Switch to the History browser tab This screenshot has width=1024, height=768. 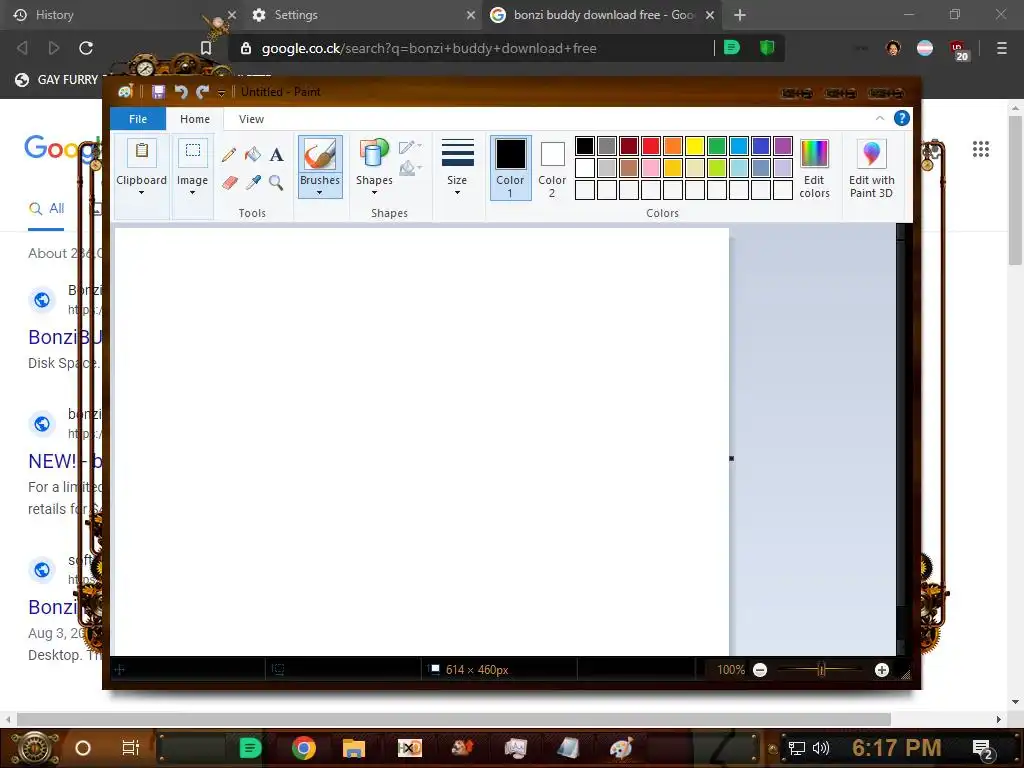(x=118, y=15)
